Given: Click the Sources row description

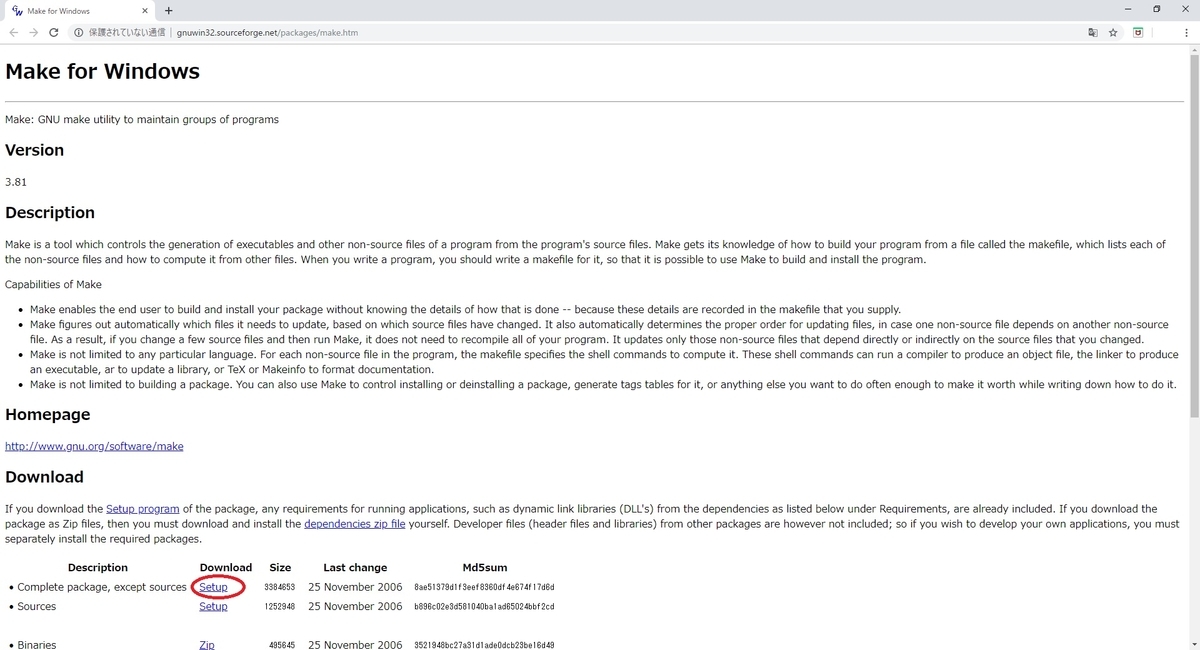Looking at the screenshot, I should (37, 606).
